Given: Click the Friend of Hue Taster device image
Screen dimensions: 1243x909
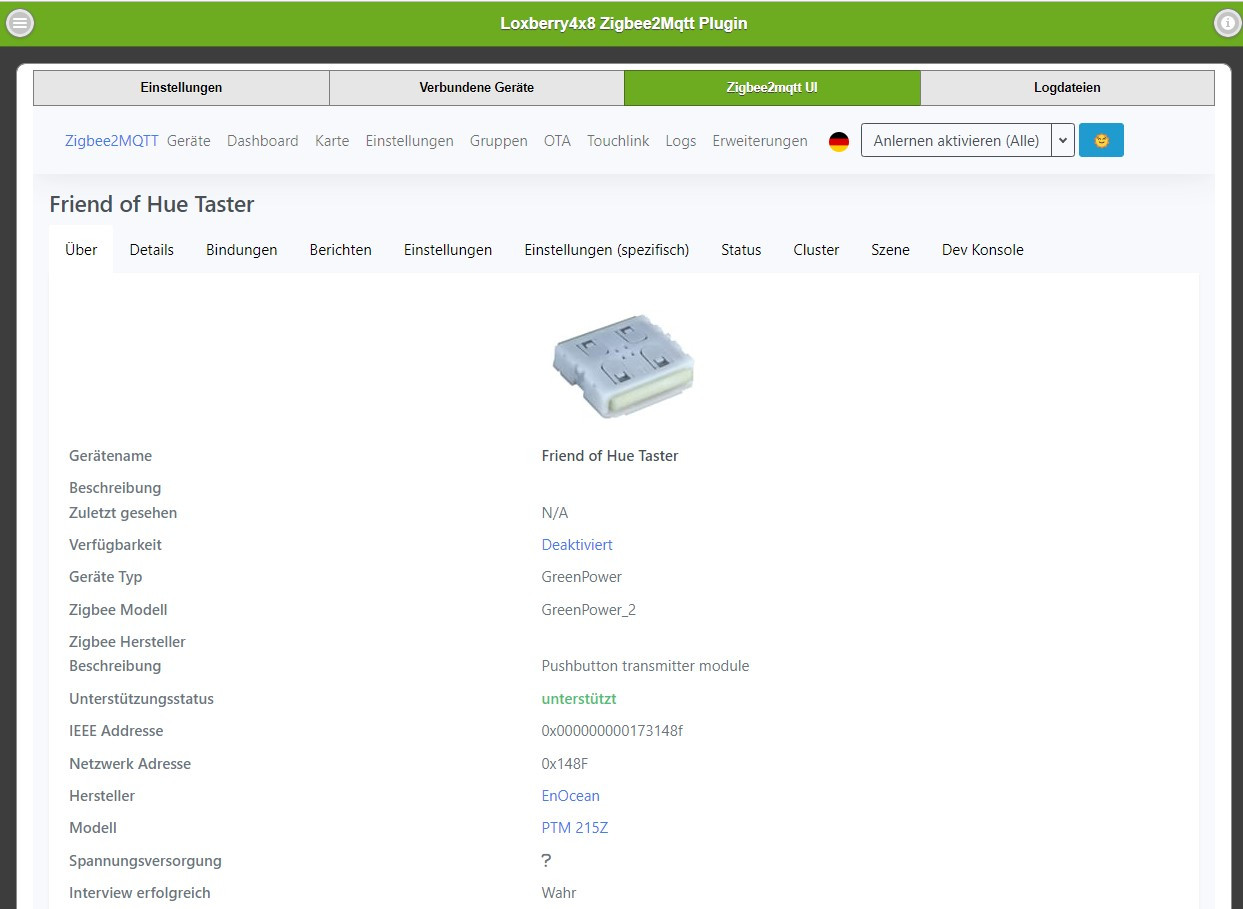Looking at the screenshot, I should [623, 365].
